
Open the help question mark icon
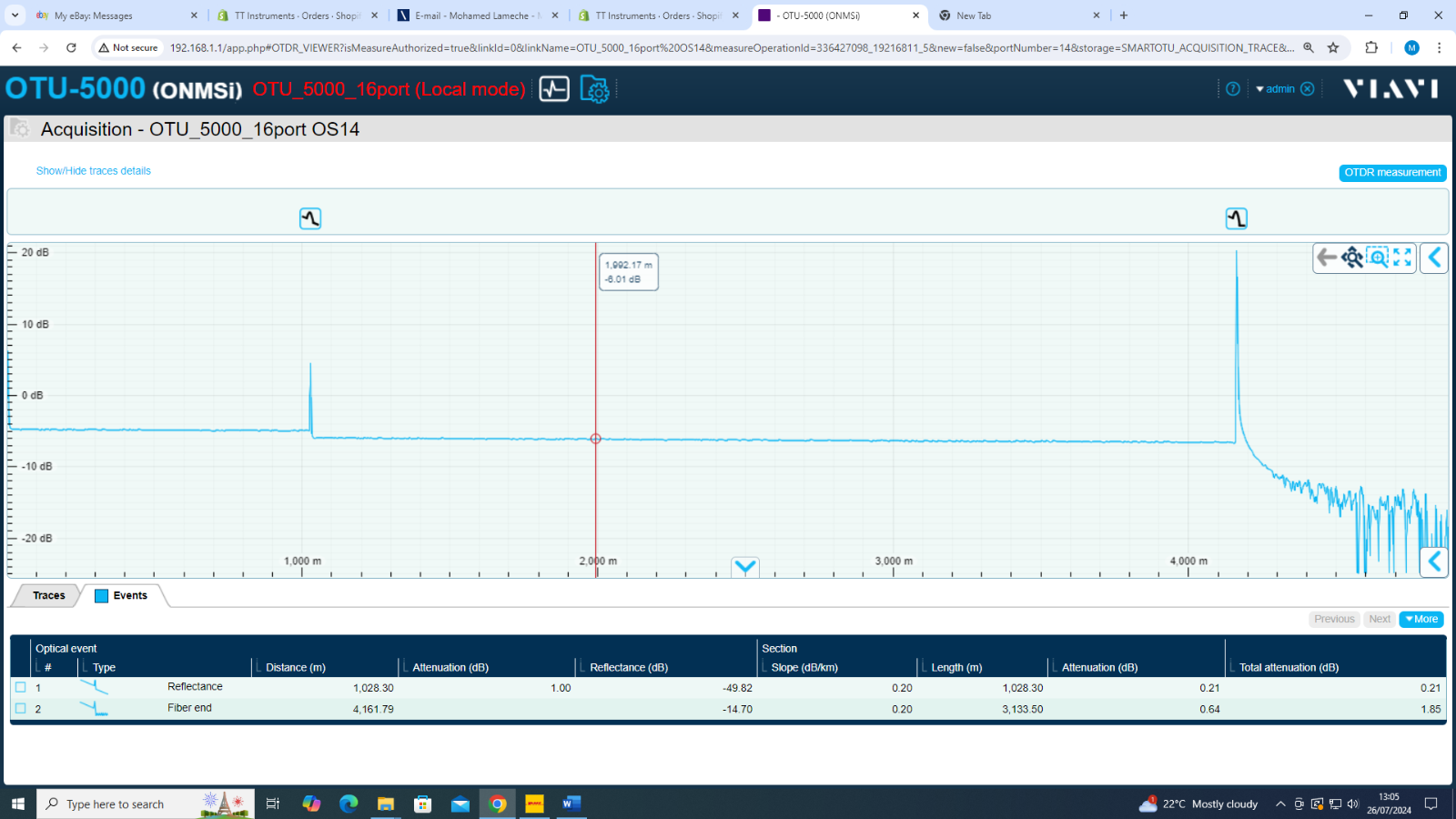(1233, 89)
